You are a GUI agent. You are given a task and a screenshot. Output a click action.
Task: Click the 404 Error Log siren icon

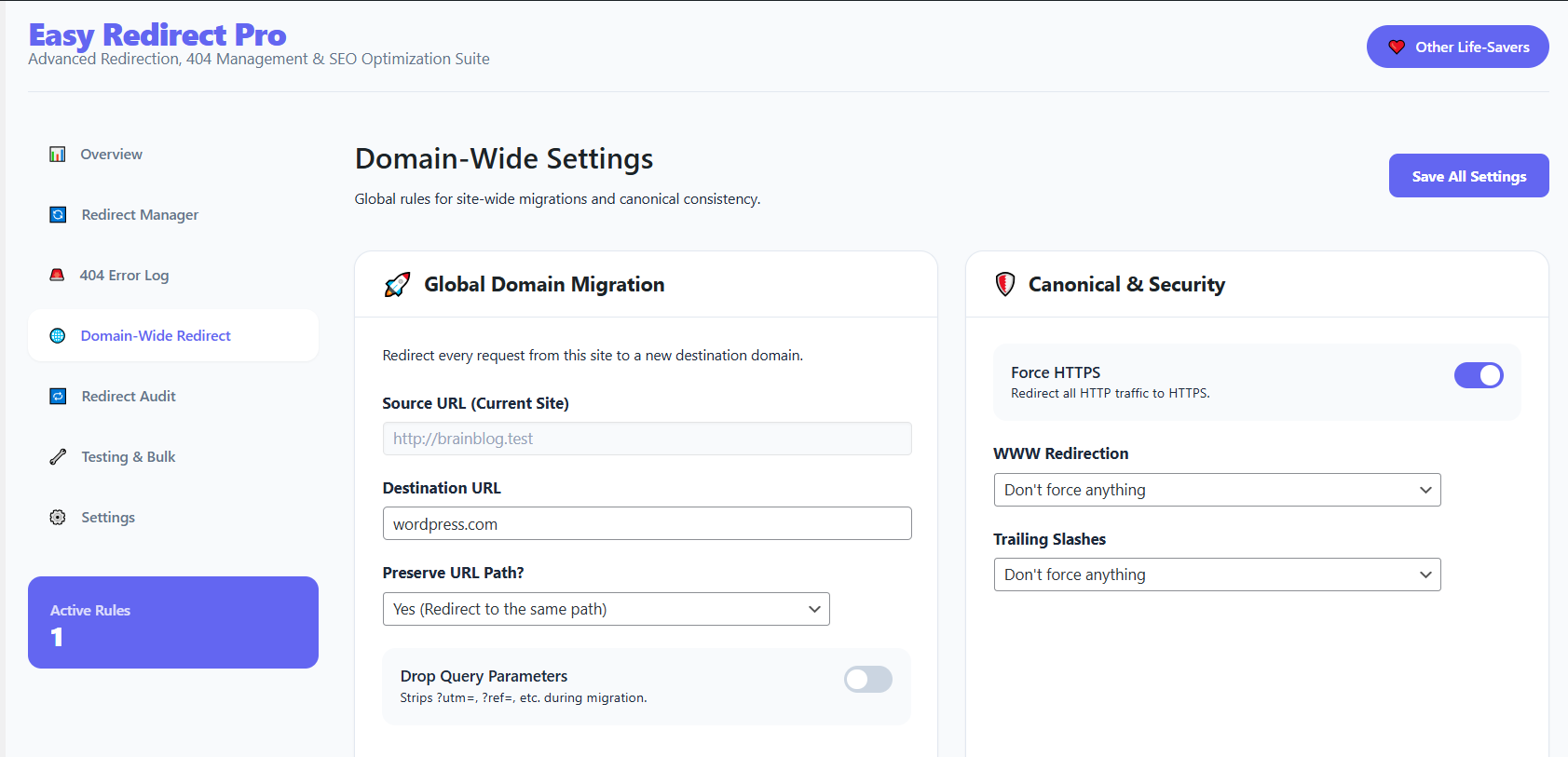(57, 276)
